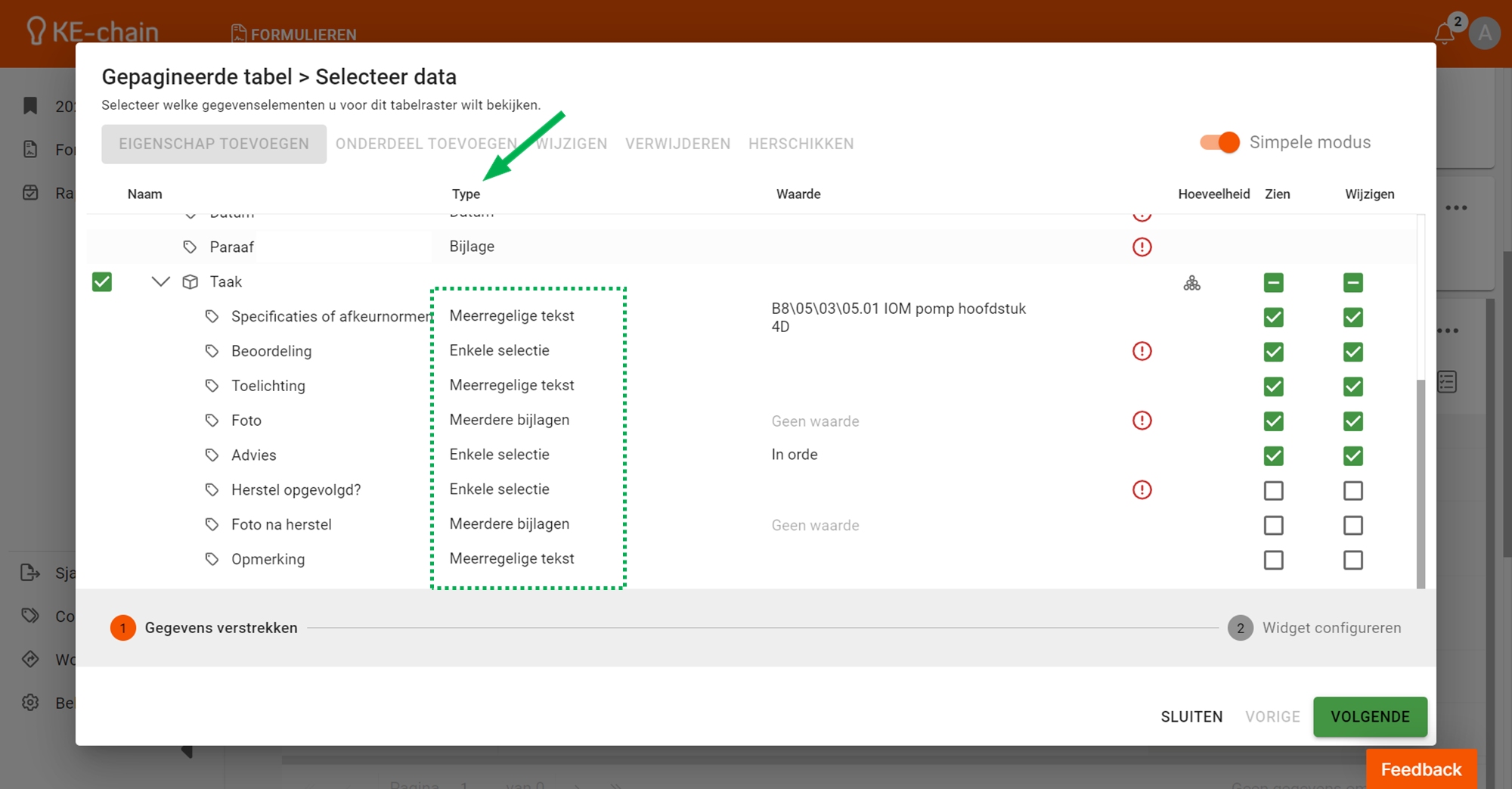1512x789 pixels.
Task: Click the hierarchy icon in Taak row
Action: (x=1191, y=283)
